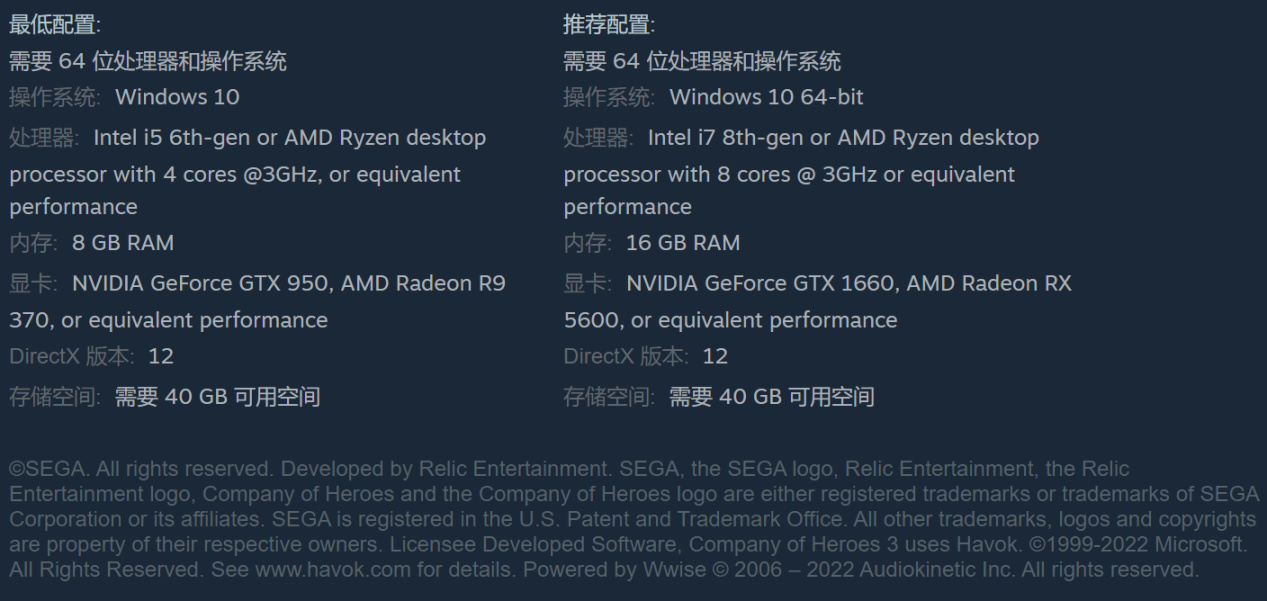Click the 'Intel i5 6th-gen' processor text

coord(177,138)
